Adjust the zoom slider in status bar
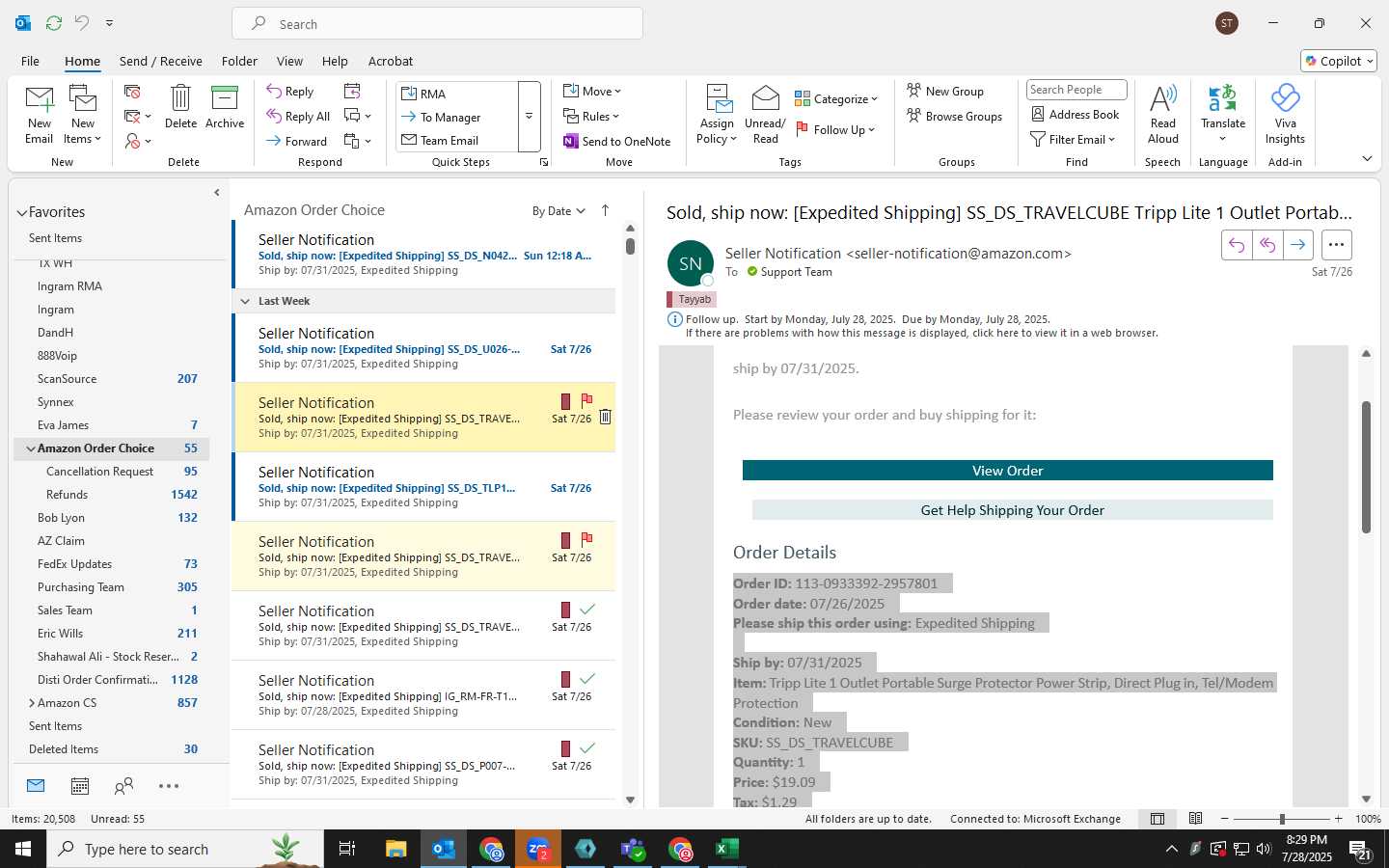 tap(1282, 819)
